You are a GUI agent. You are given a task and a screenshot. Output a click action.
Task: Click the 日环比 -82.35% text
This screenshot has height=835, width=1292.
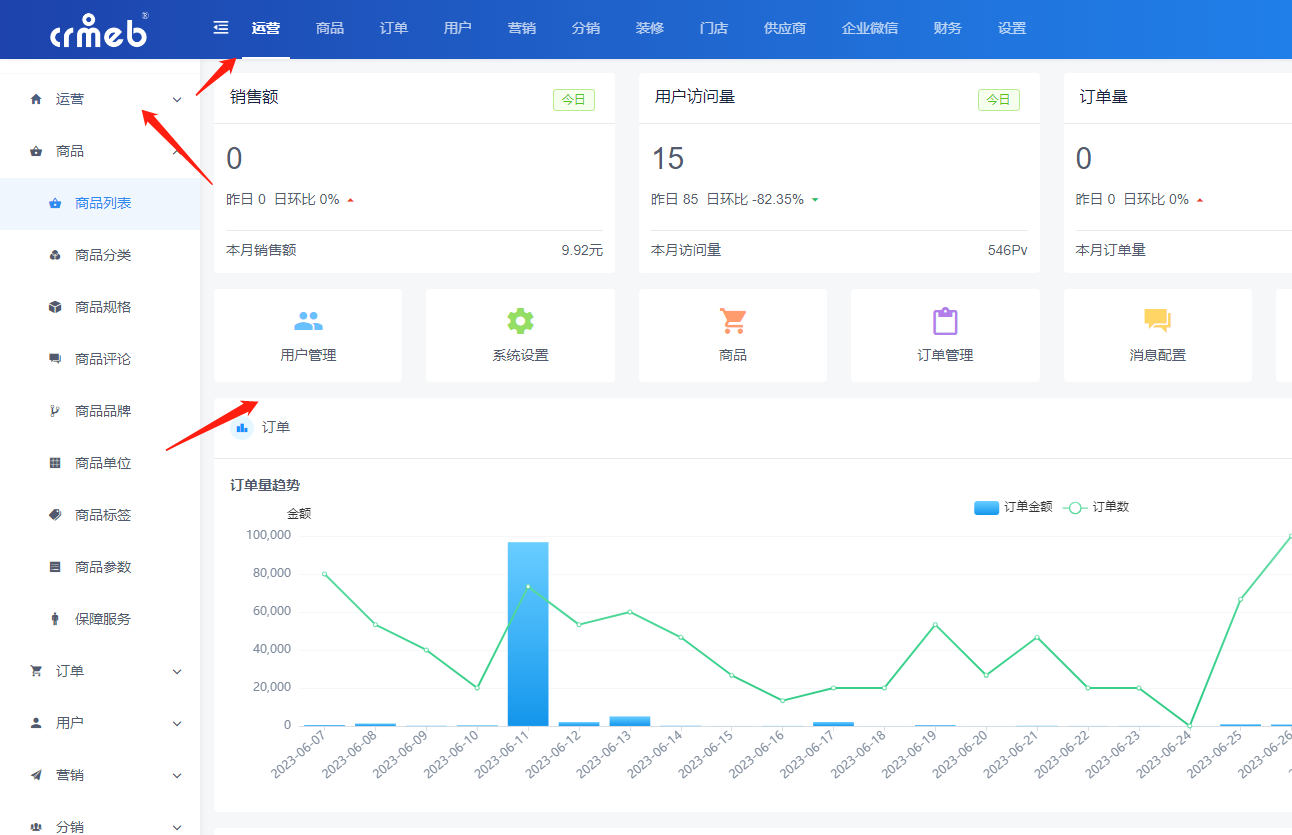tap(755, 199)
